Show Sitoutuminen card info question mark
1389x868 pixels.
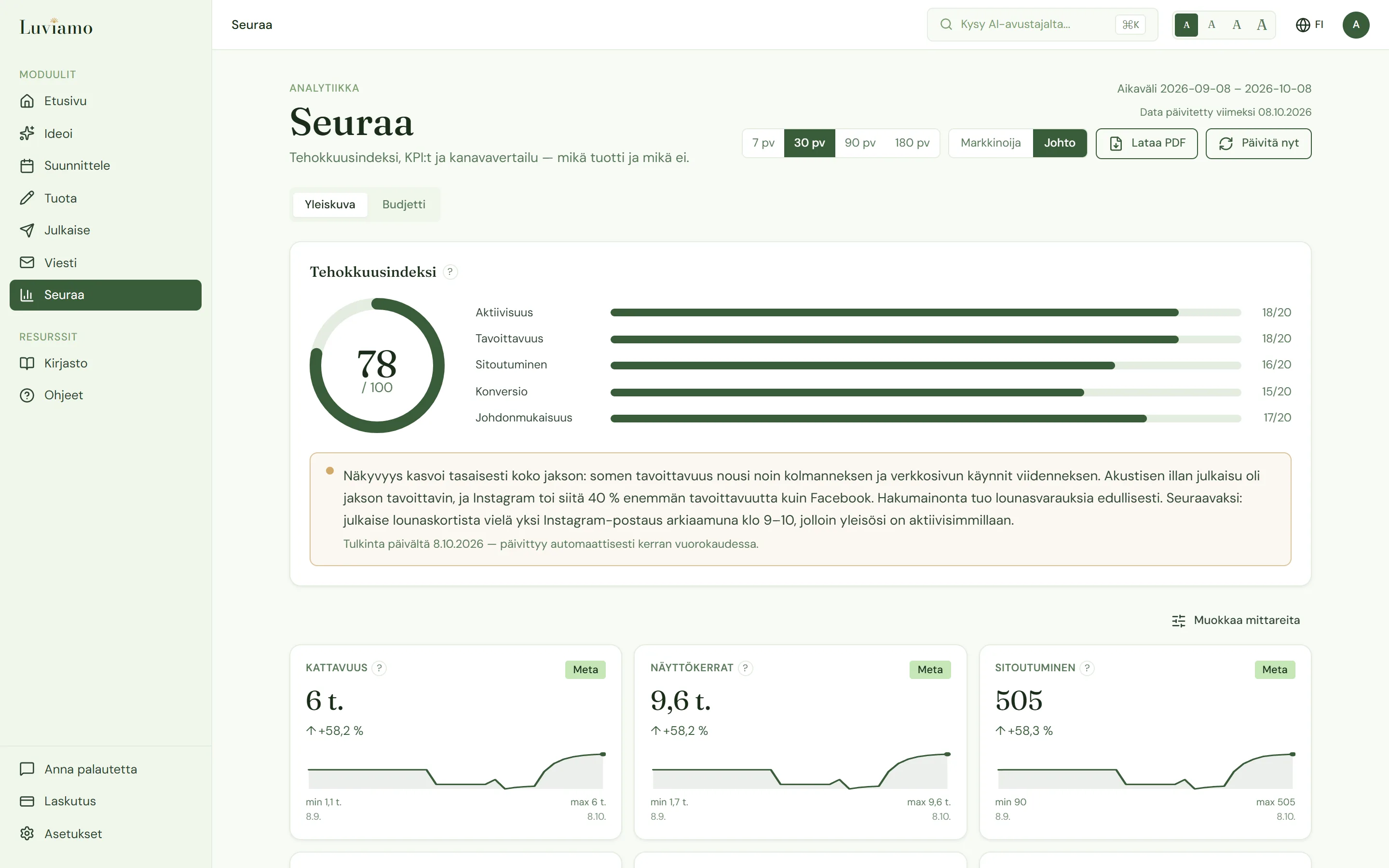click(x=1087, y=668)
